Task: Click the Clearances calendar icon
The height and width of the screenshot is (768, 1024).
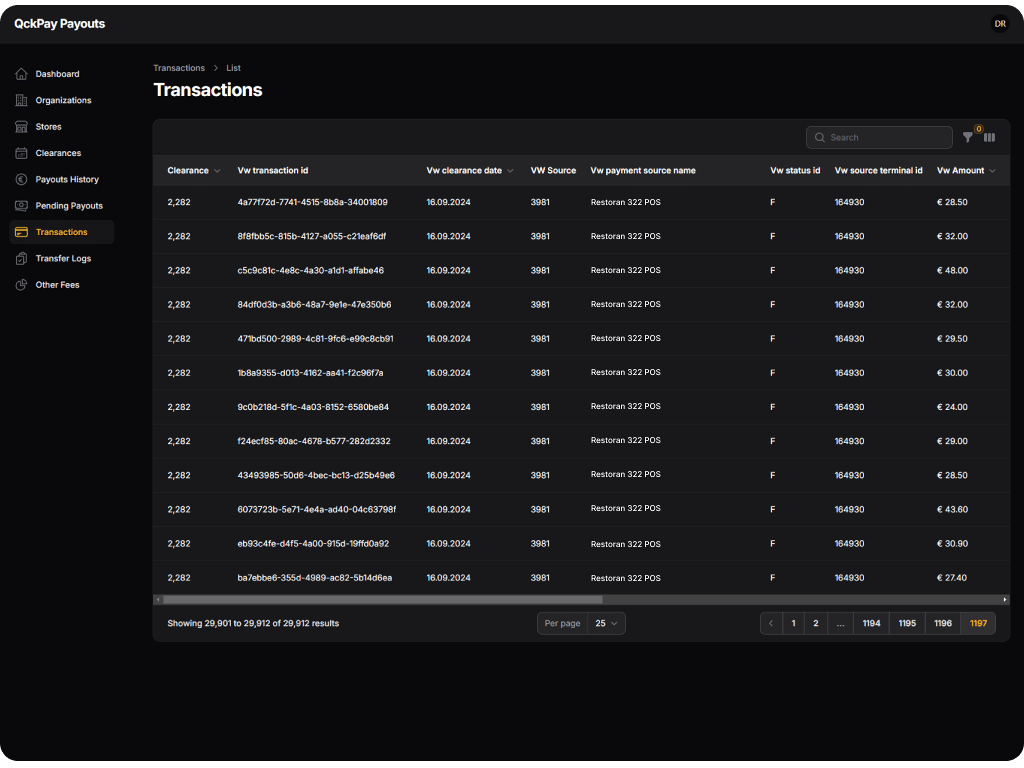Action: pyautogui.click(x=22, y=153)
